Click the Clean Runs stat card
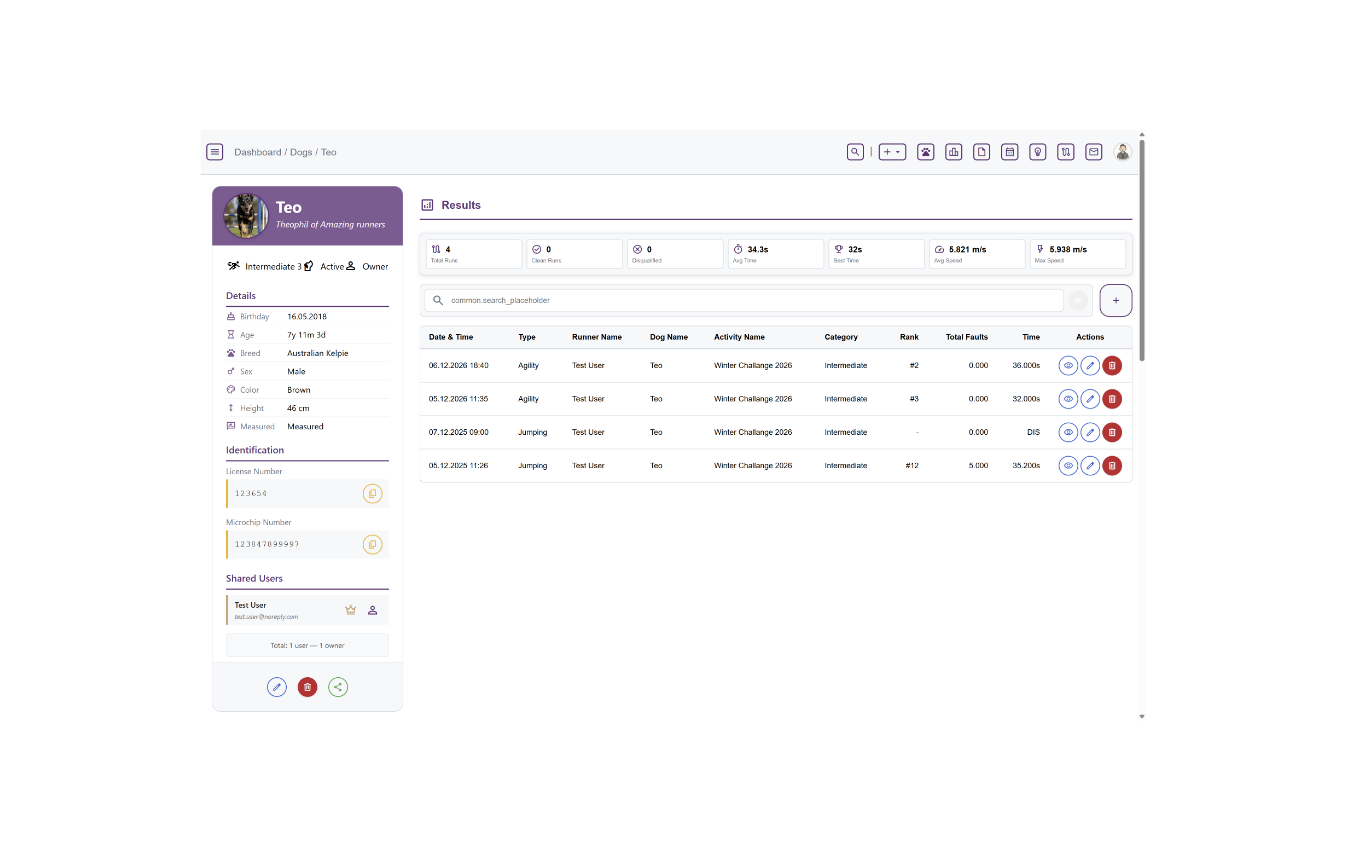 pos(574,254)
